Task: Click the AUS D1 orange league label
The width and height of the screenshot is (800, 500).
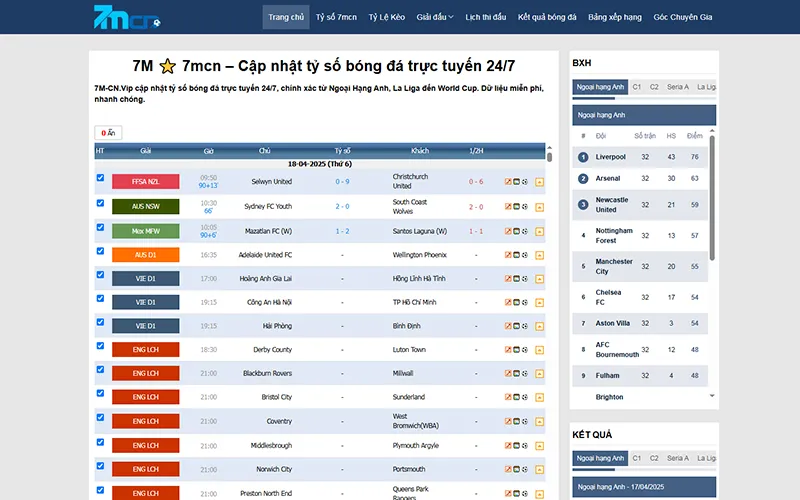Action: pyautogui.click(x=145, y=255)
